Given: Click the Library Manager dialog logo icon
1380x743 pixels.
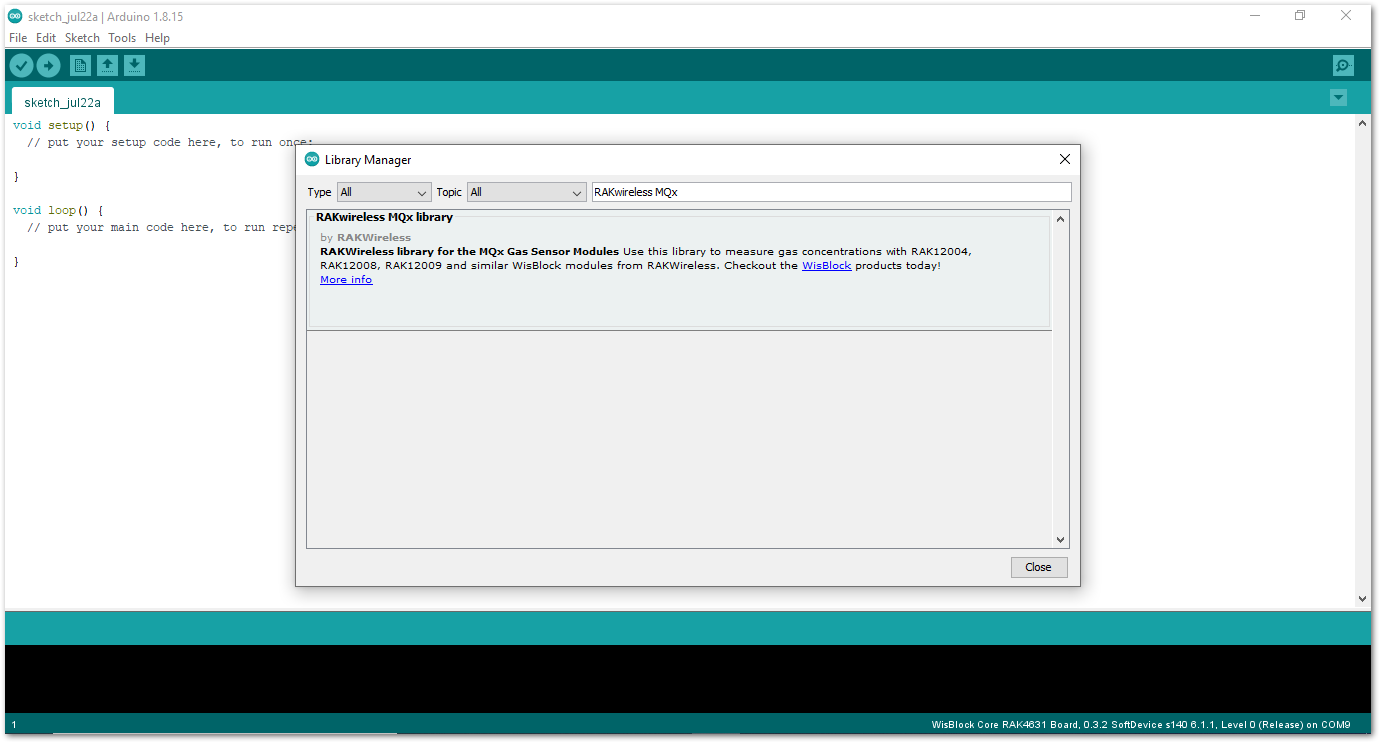Looking at the screenshot, I should pyautogui.click(x=312, y=159).
